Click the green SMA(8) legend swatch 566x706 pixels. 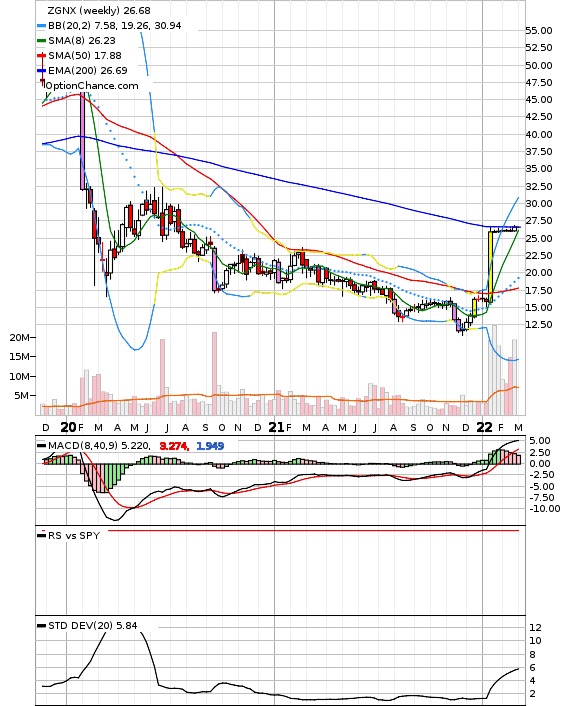coord(41,41)
